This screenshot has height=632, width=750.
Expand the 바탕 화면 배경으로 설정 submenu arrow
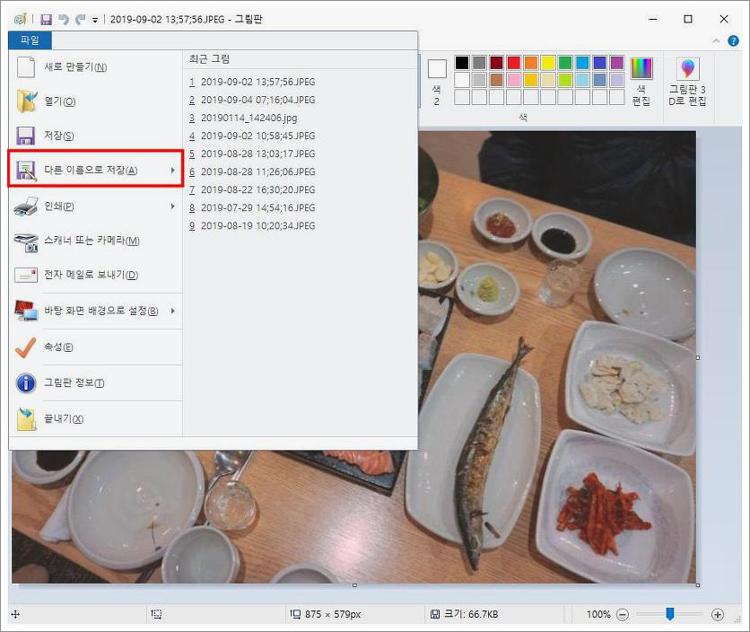[x=173, y=311]
